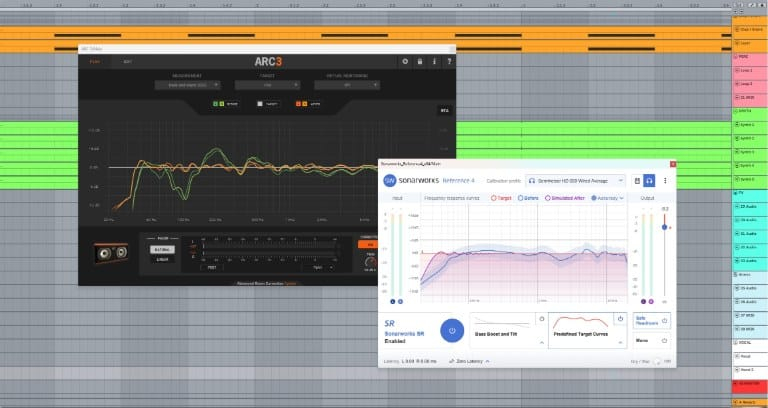
Task: Toggle Before curve display in Sonarworks
Action: (x=528, y=198)
